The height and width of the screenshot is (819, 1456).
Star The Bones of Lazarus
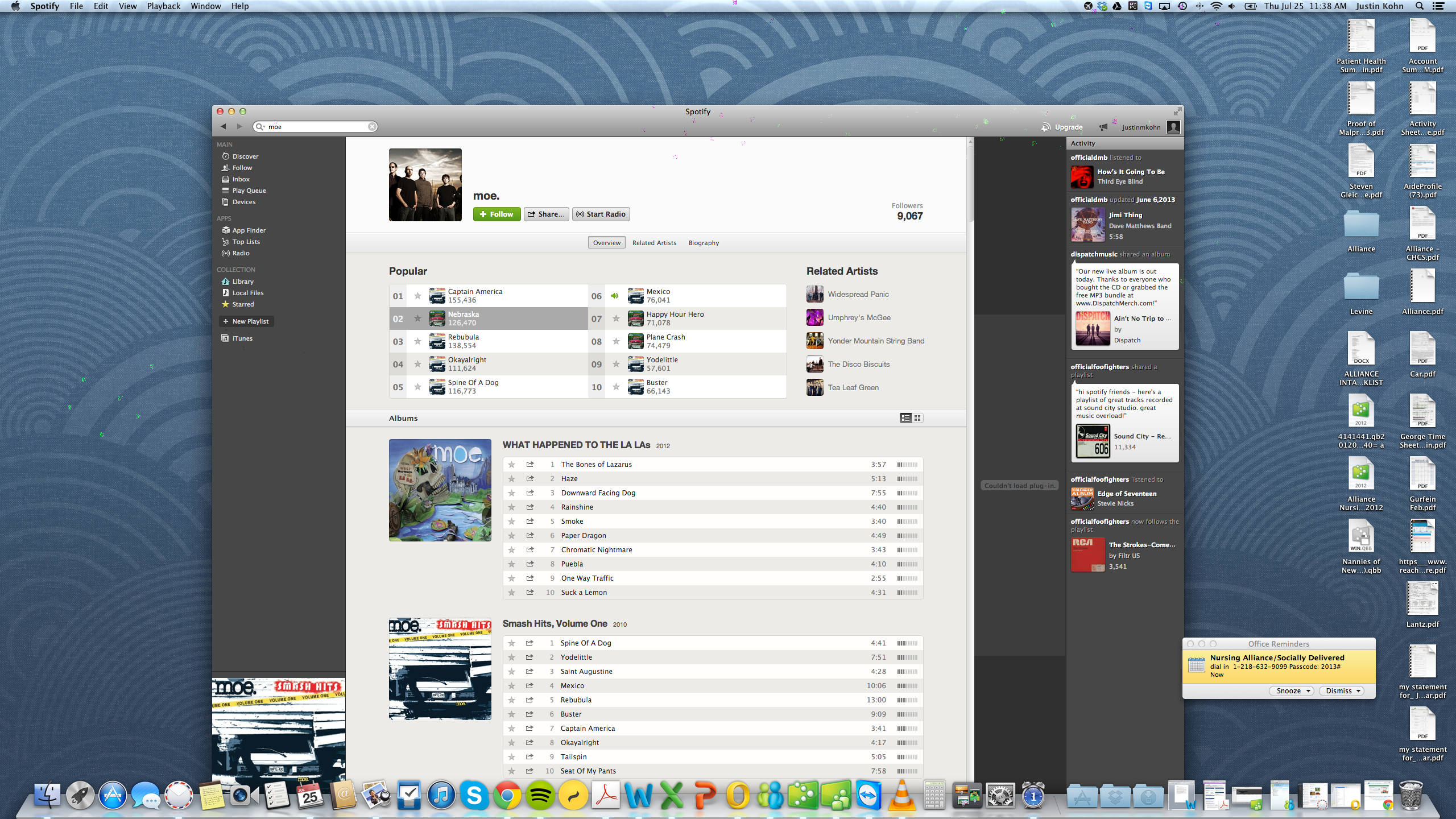[511, 465]
